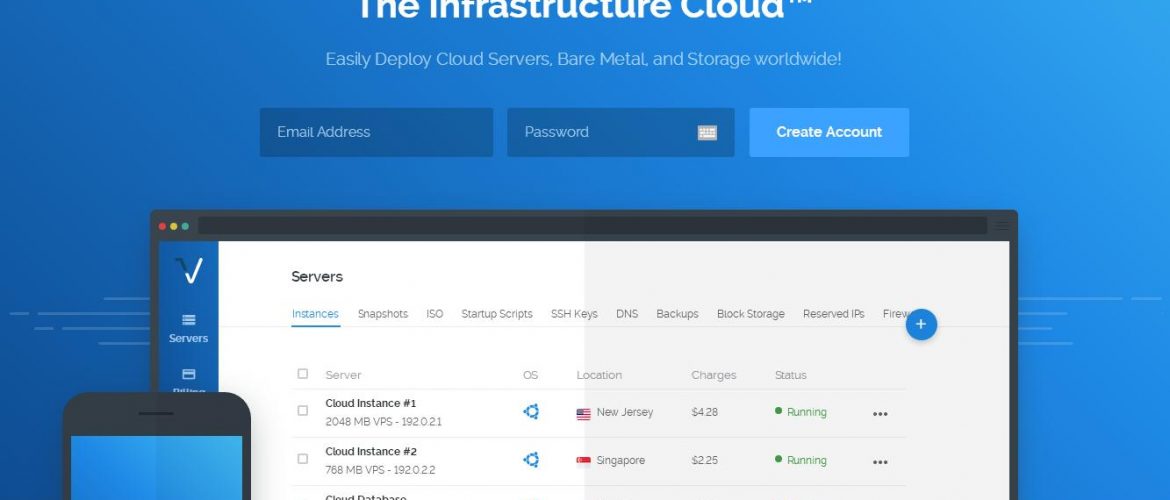Switch to the Backups tab

coord(678,314)
